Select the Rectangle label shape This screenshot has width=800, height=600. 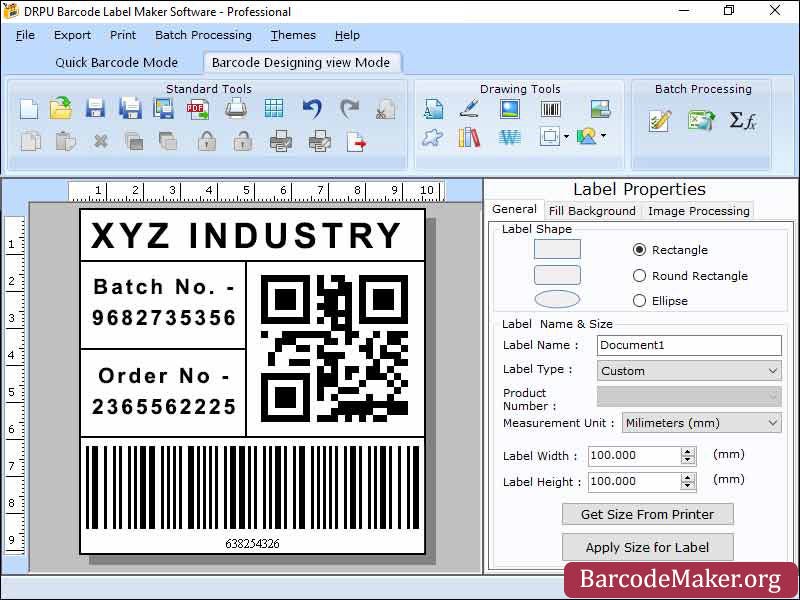[x=640, y=249]
